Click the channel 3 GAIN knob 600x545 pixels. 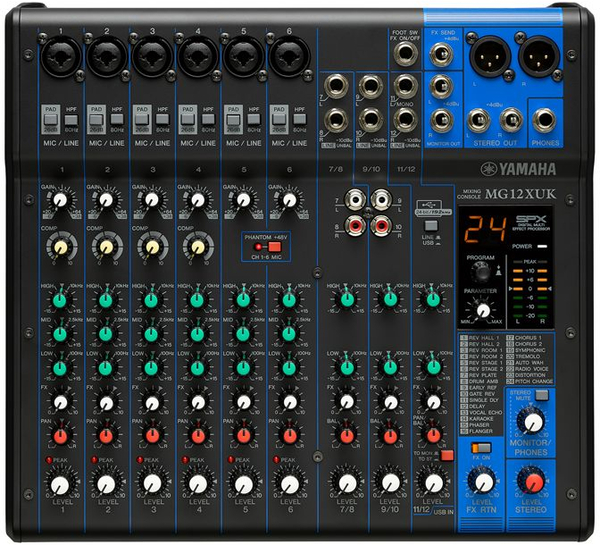[152, 200]
